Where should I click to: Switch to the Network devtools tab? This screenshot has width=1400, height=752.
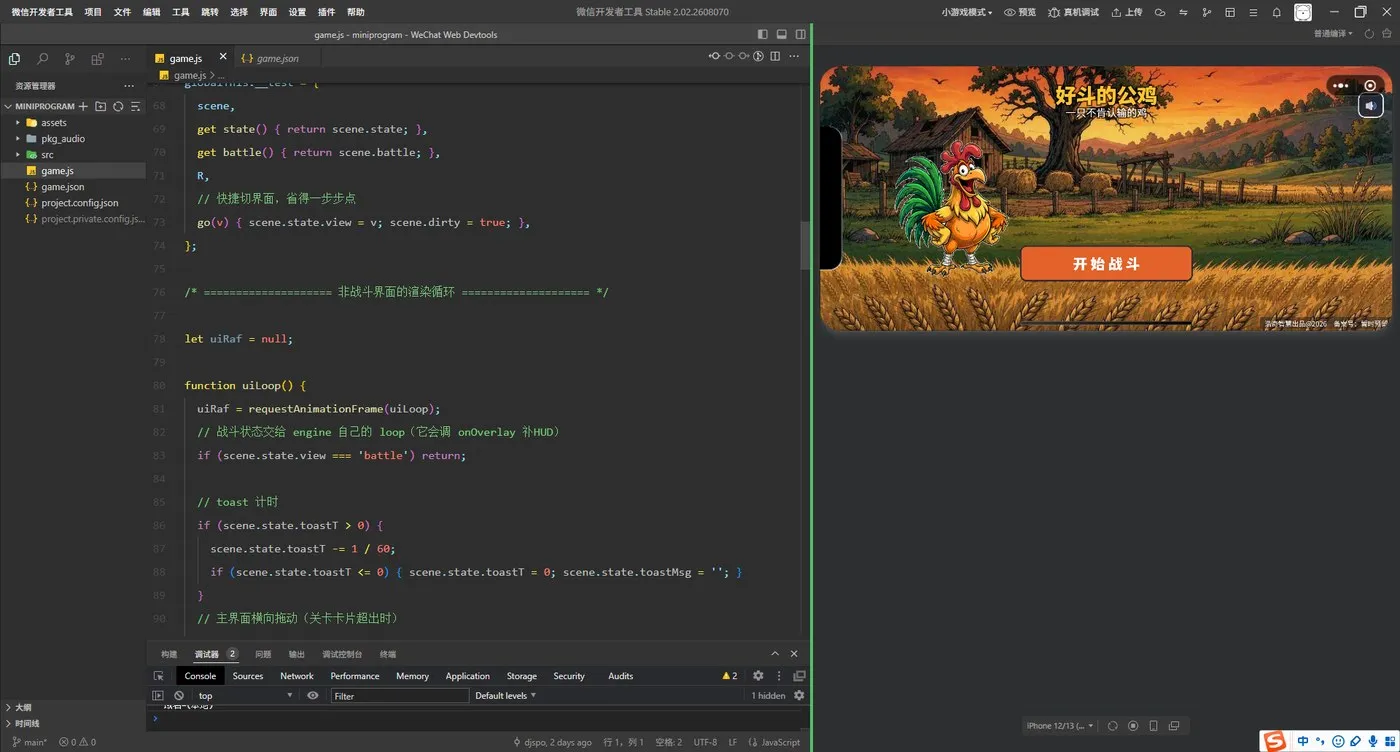tap(297, 676)
